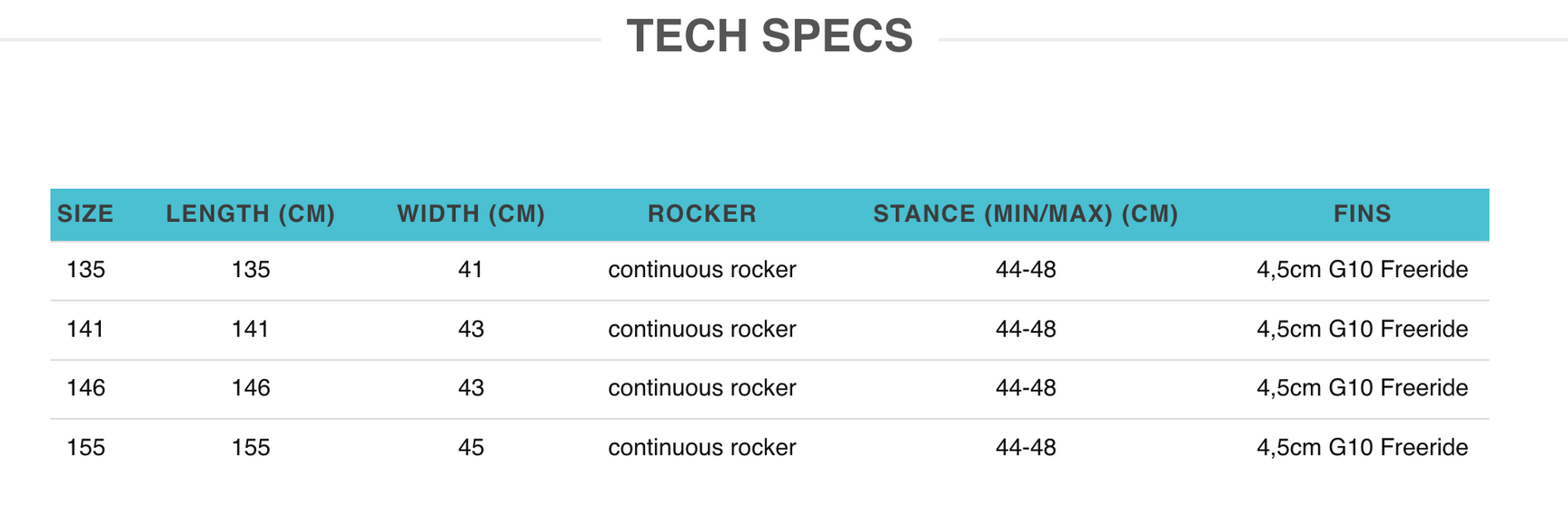The width and height of the screenshot is (1568, 528).
Task: Click width value 41
Action: (471, 270)
